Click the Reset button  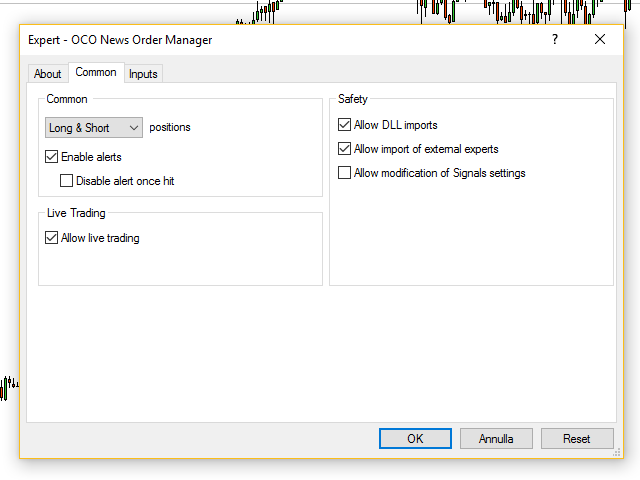(577, 438)
